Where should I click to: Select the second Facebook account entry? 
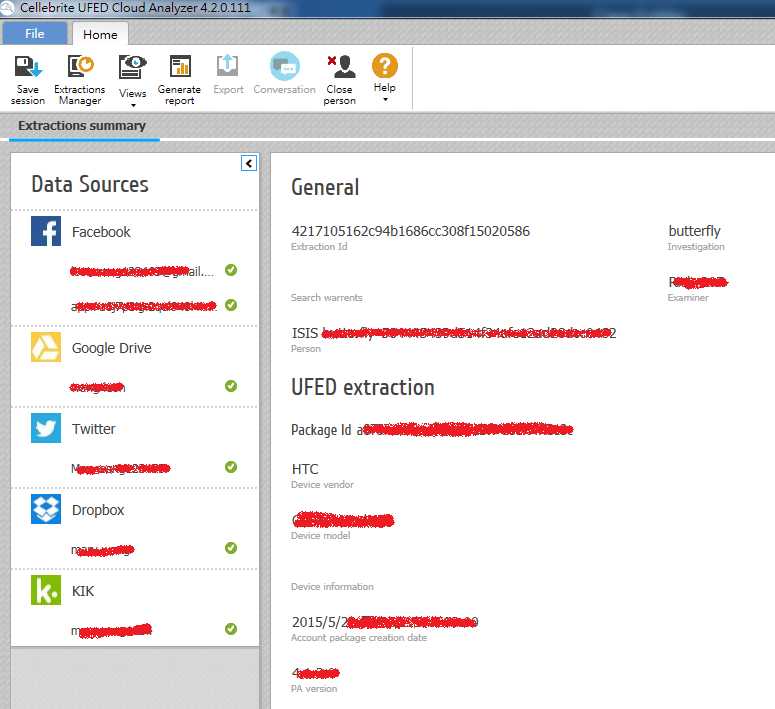click(x=144, y=306)
